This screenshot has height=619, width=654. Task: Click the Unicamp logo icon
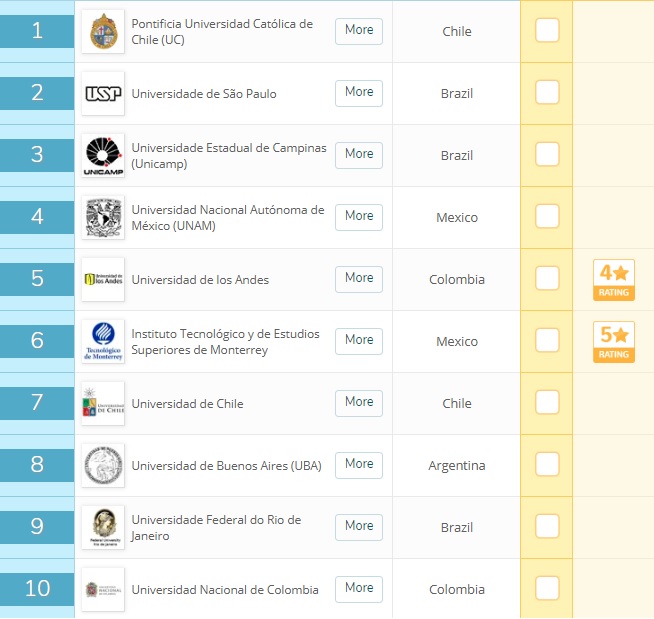(x=102, y=155)
